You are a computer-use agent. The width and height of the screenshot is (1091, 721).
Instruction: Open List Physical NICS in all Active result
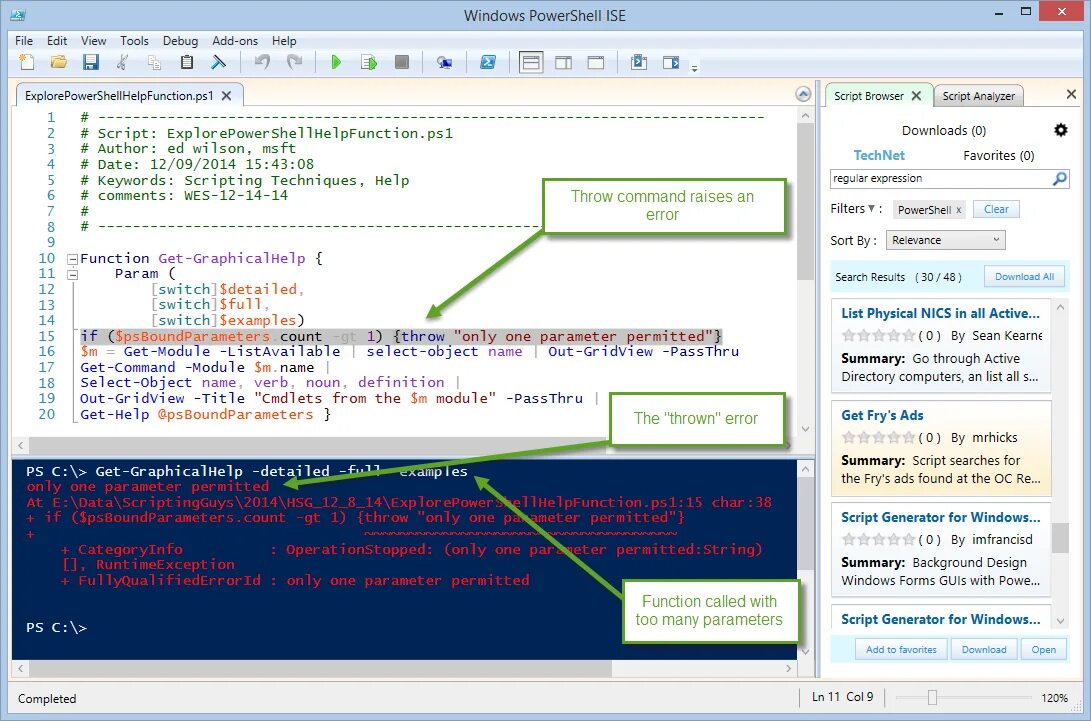pos(940,313)
